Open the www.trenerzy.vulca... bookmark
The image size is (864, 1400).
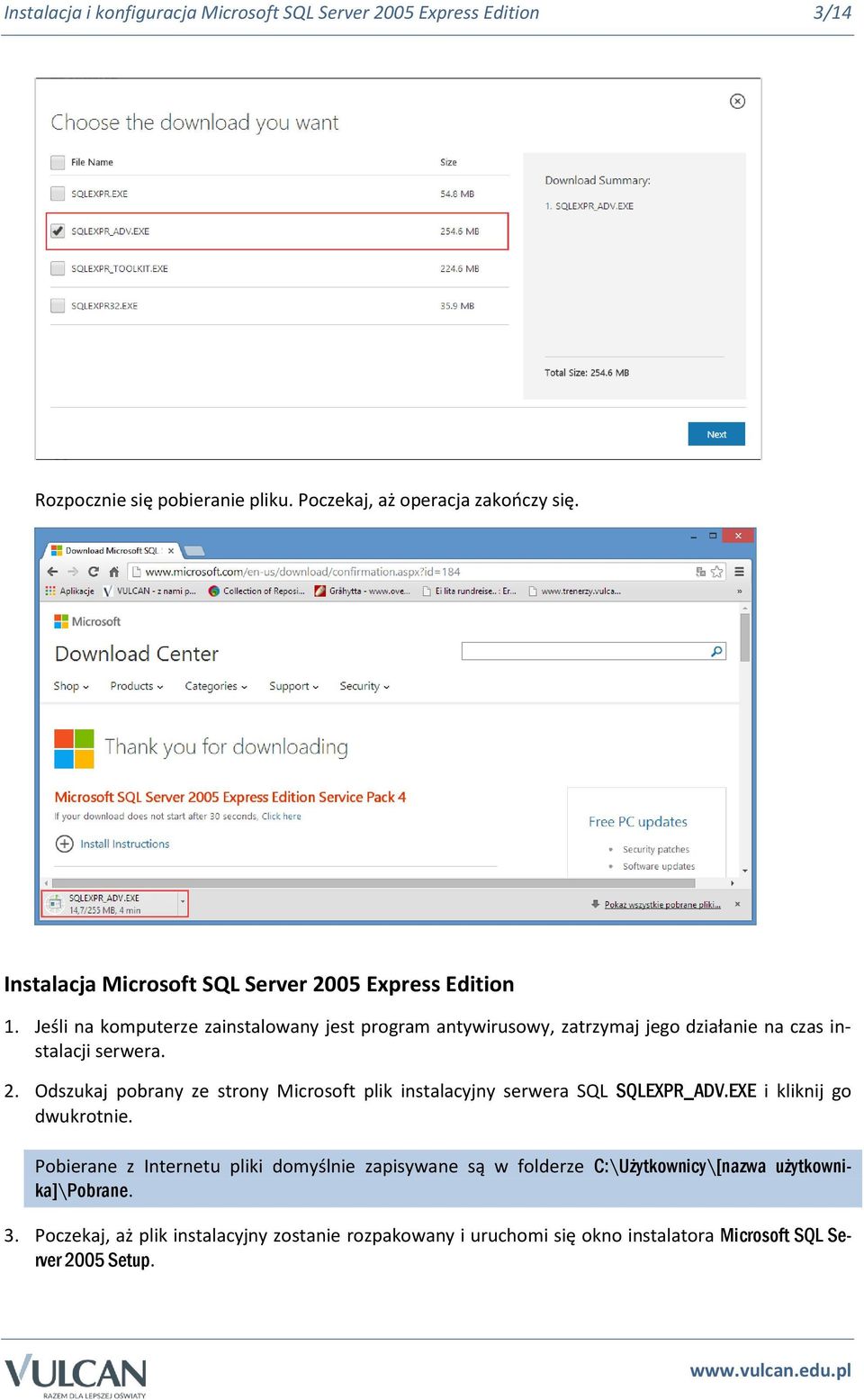pos(574,592)
